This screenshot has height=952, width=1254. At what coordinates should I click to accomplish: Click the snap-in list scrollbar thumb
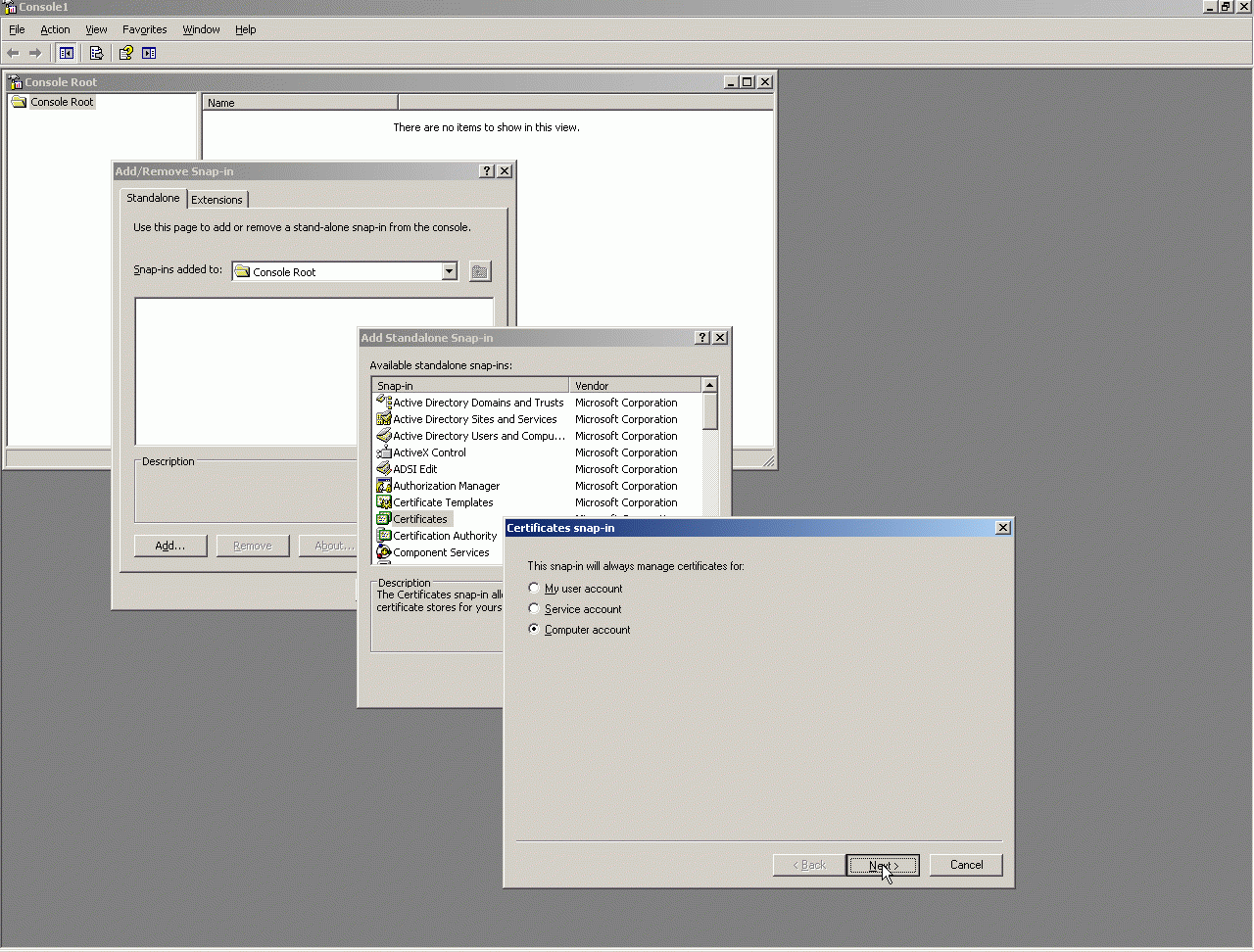tap(710, 411)
